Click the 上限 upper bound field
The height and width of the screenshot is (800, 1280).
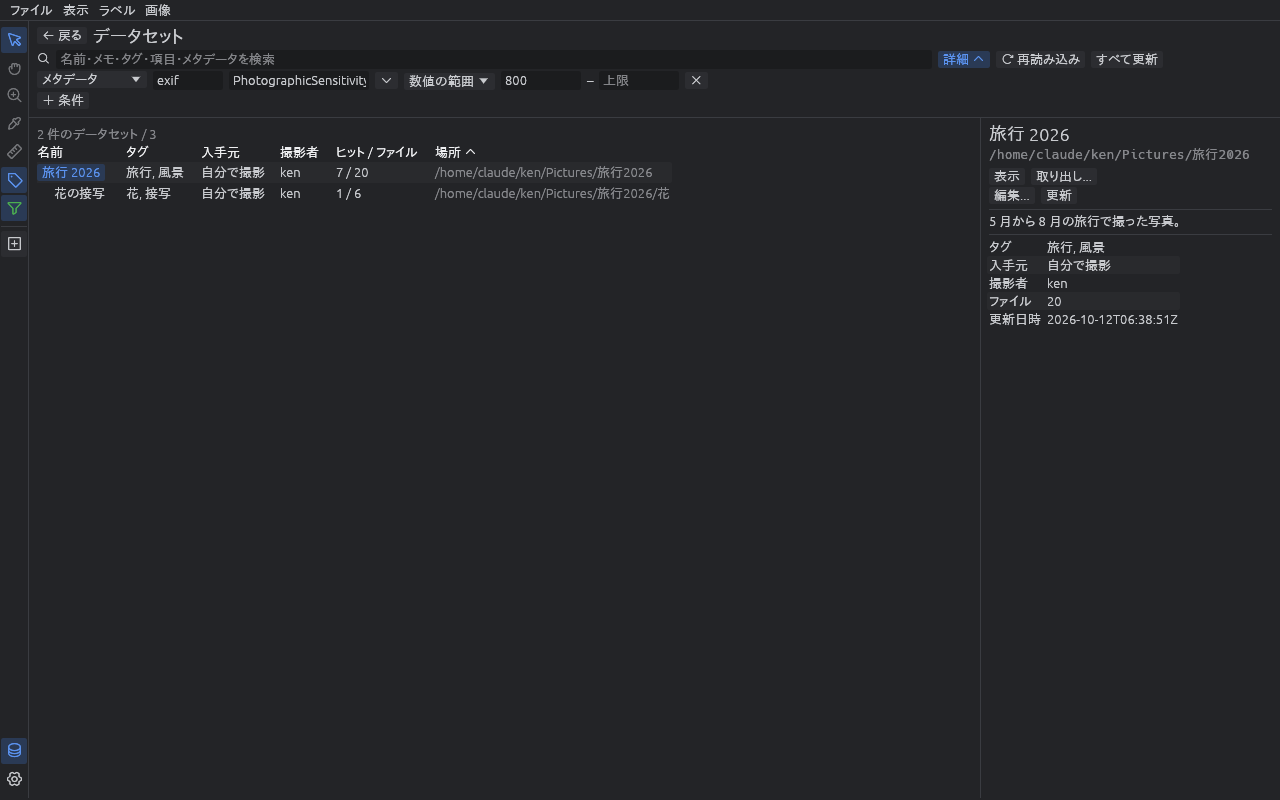639,80
